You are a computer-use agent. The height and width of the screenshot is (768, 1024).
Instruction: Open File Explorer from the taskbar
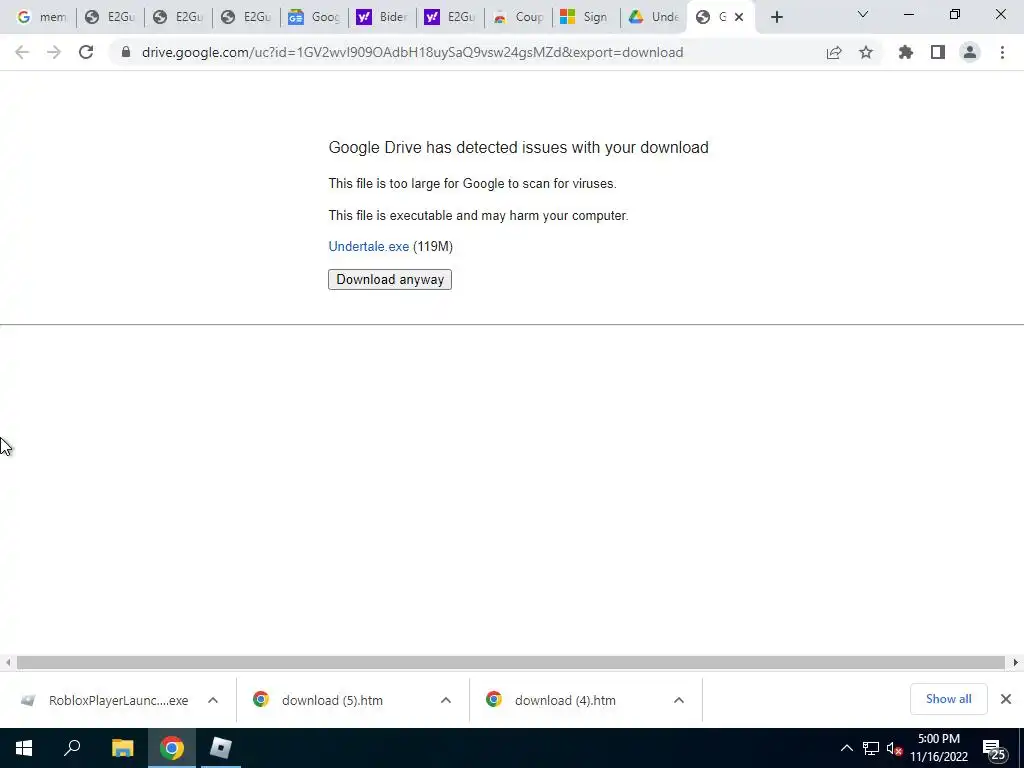click(122, 748)
